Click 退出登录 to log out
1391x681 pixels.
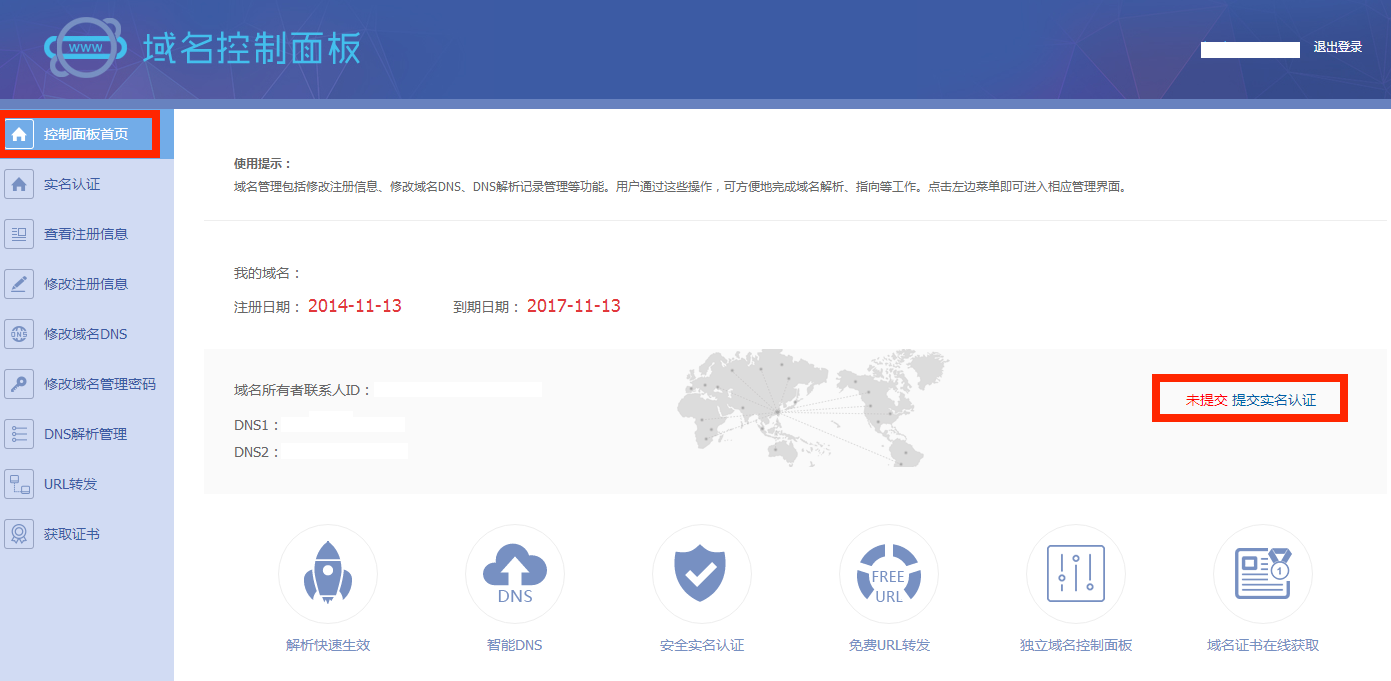pos(1337,46)
